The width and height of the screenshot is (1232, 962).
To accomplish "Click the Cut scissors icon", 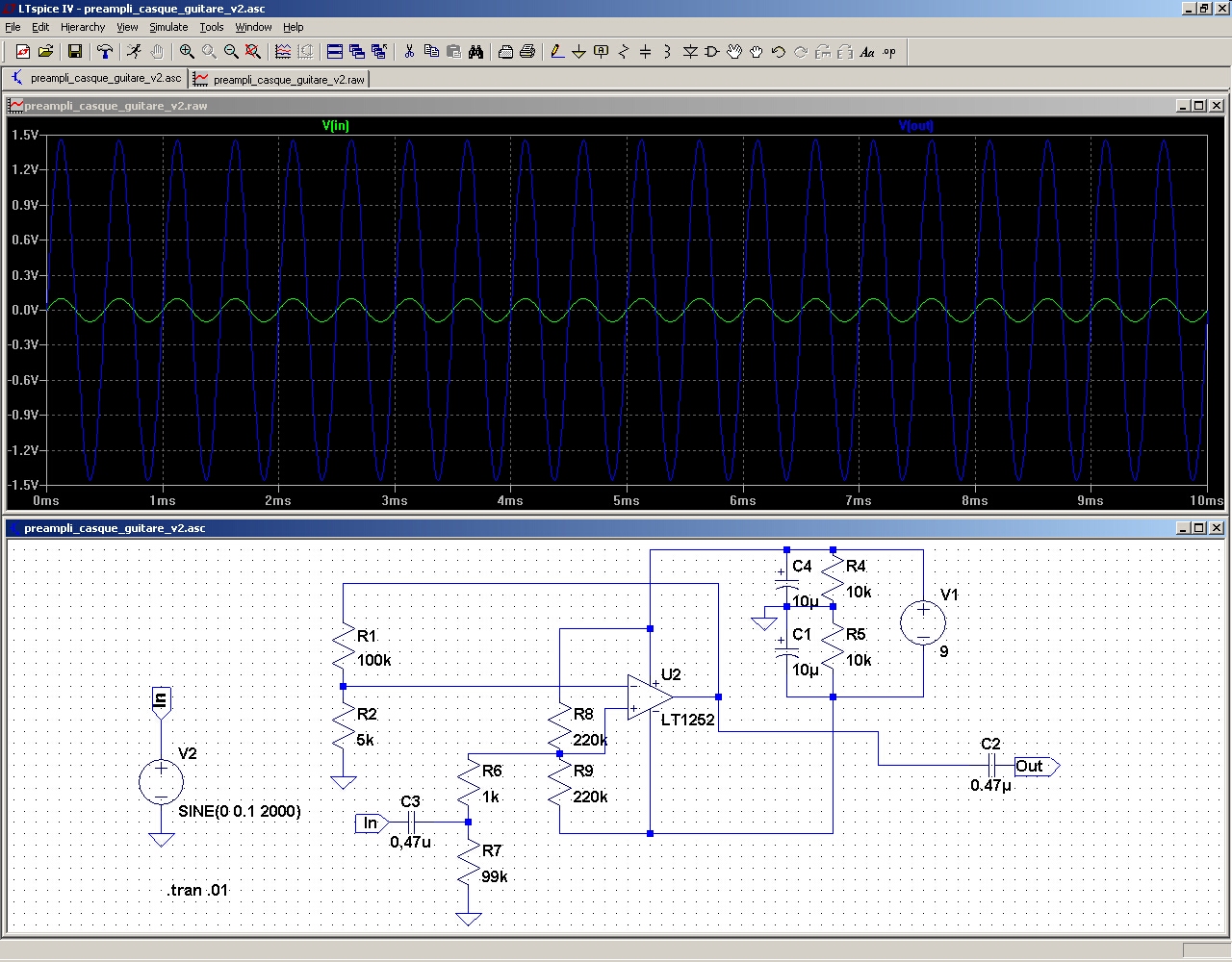I will click(x=409, y=52).
